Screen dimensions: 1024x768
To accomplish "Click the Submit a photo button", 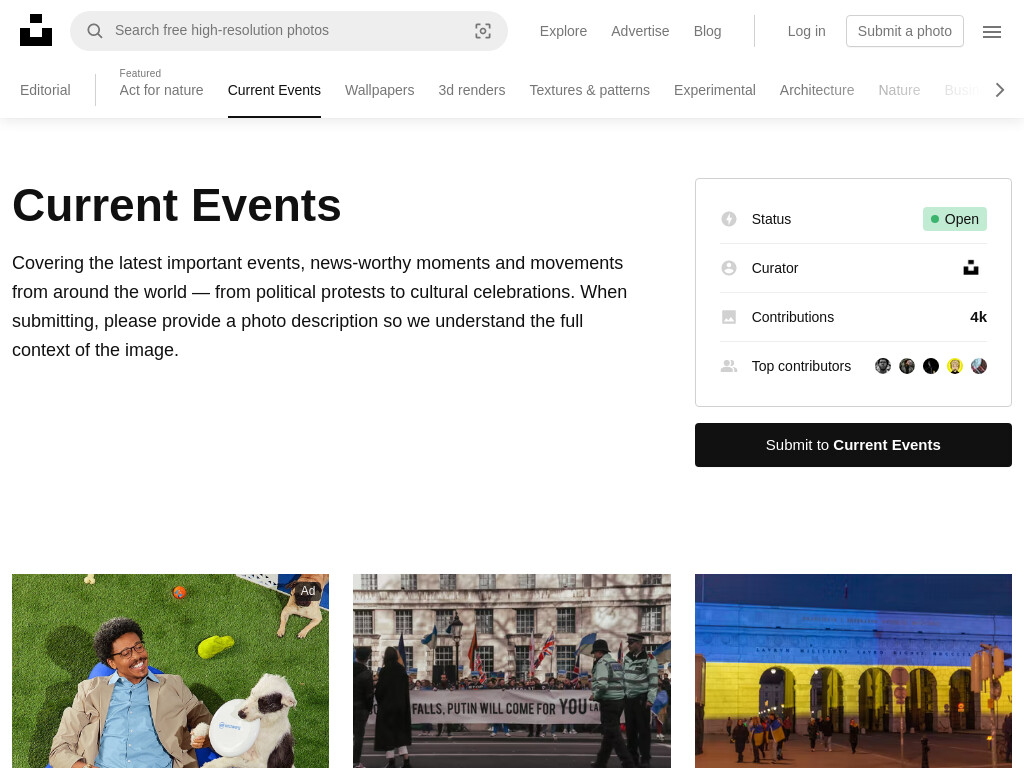I will point(904,31).
